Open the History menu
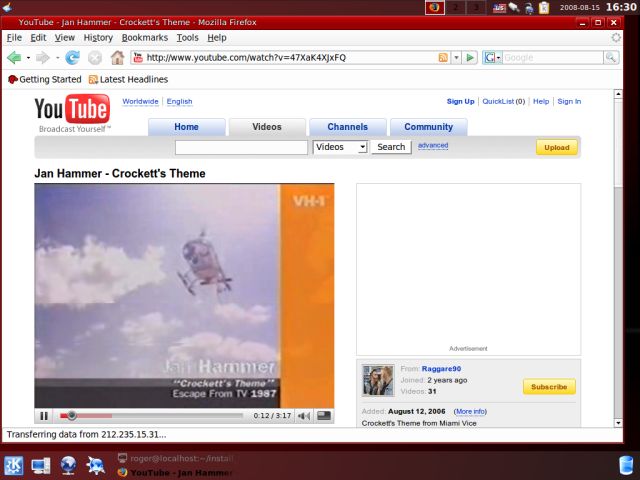Screen dimensions: 640x480 click(98, 38)
